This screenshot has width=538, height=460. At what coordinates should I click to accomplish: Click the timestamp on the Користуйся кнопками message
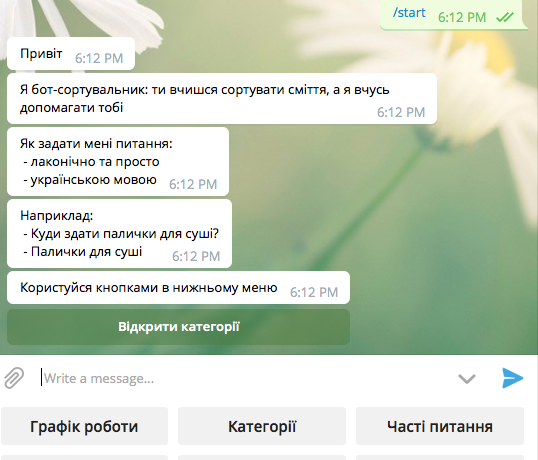click(314, 292)
